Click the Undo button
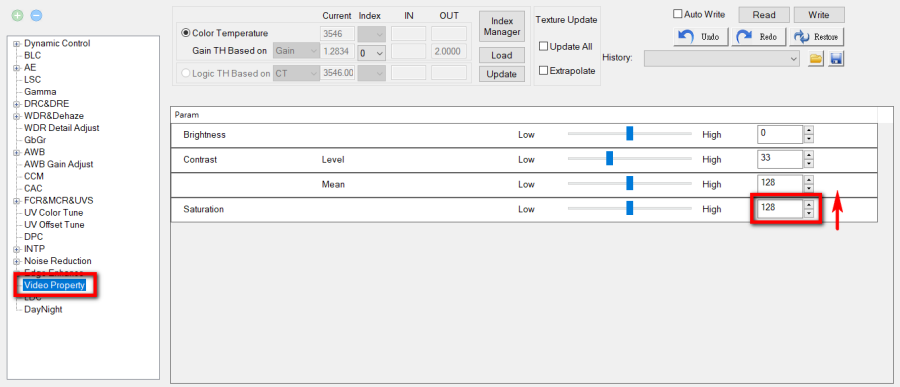Image resolution: width=900 pixels, height=387 pixels. 701,37
